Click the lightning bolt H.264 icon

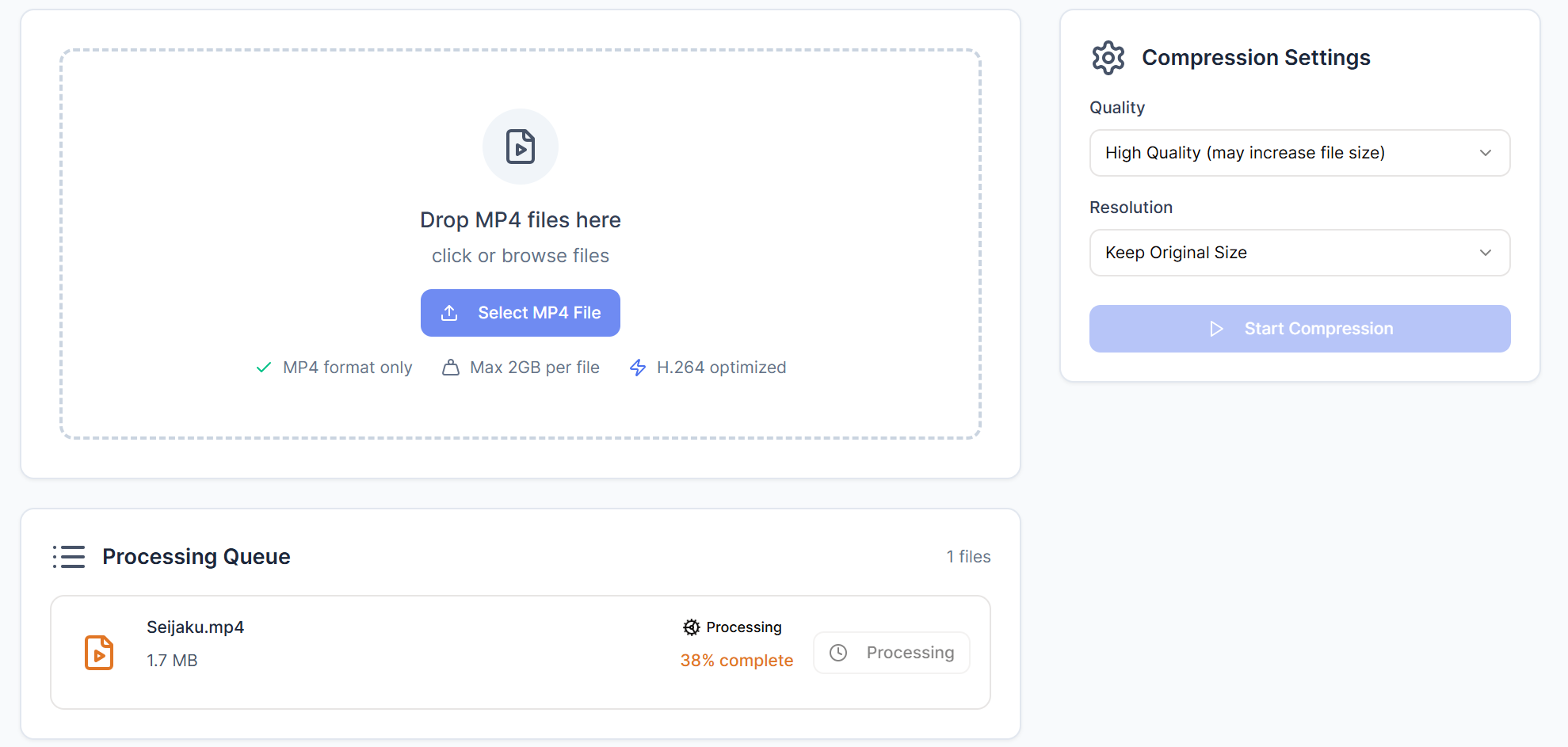(x=638, y=368)
